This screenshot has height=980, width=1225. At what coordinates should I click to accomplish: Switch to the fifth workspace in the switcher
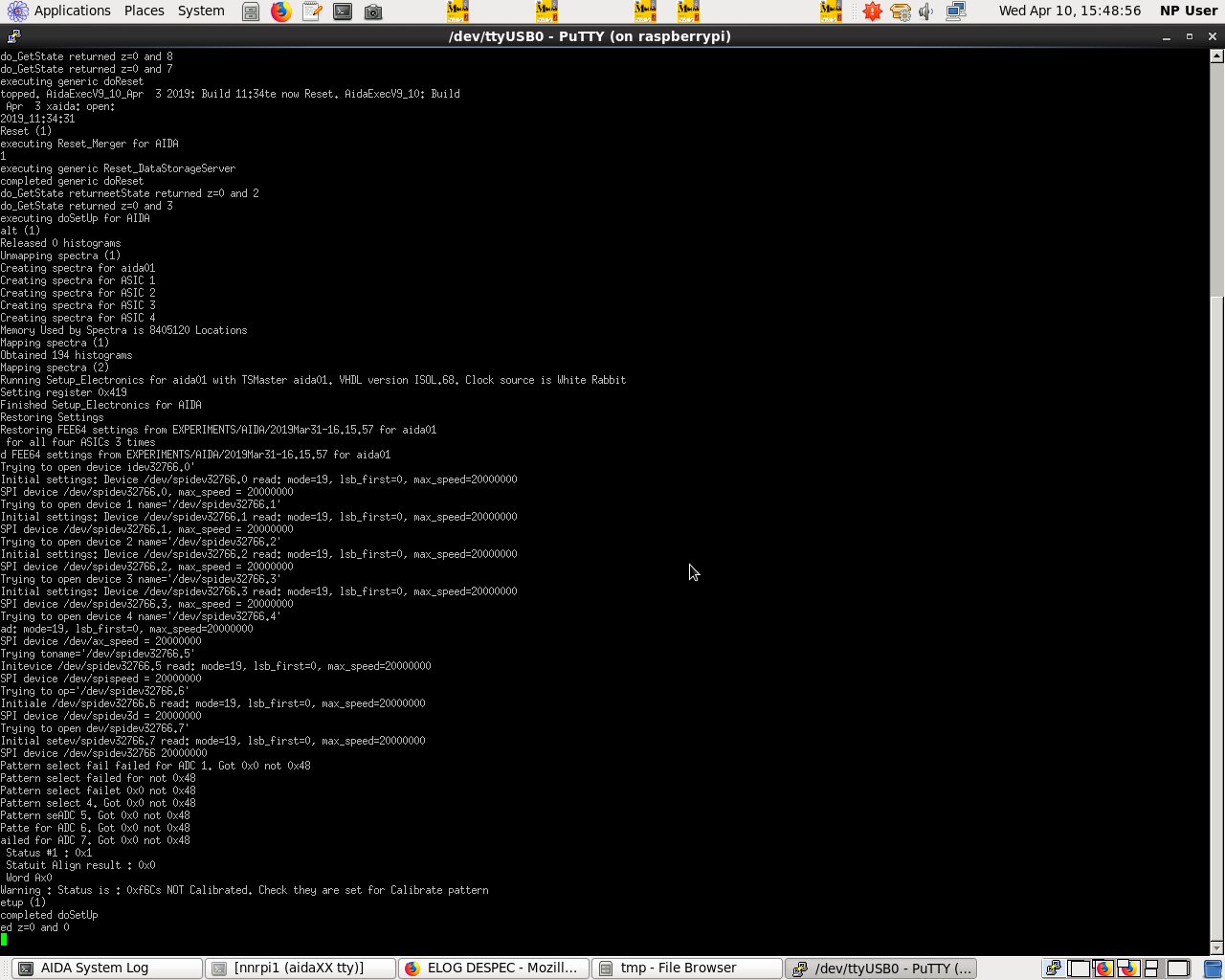point(1152,969)
